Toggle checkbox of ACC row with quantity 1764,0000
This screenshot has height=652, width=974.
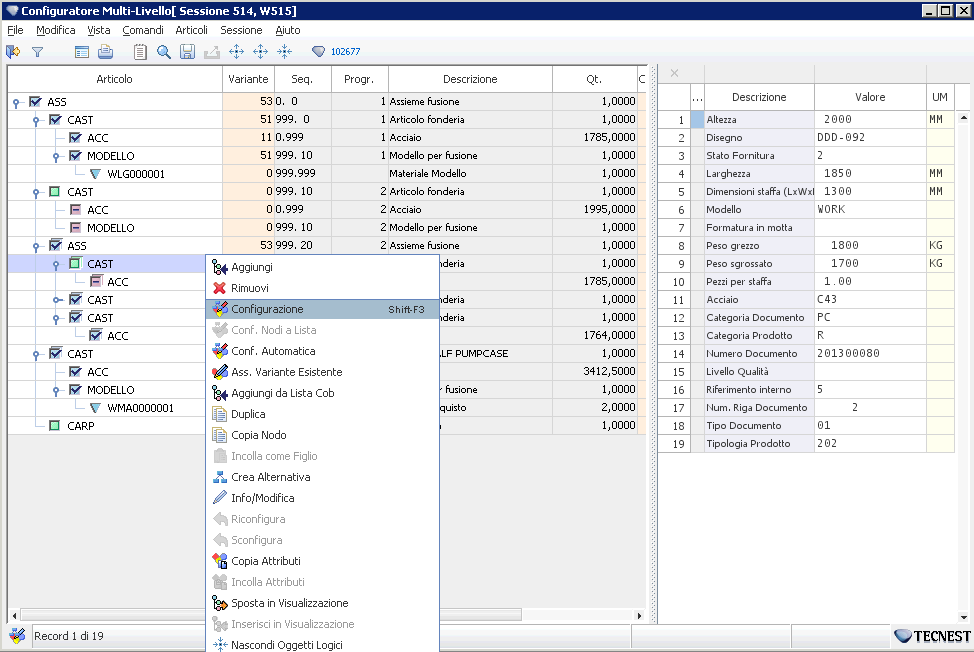[x=95, y=335]
